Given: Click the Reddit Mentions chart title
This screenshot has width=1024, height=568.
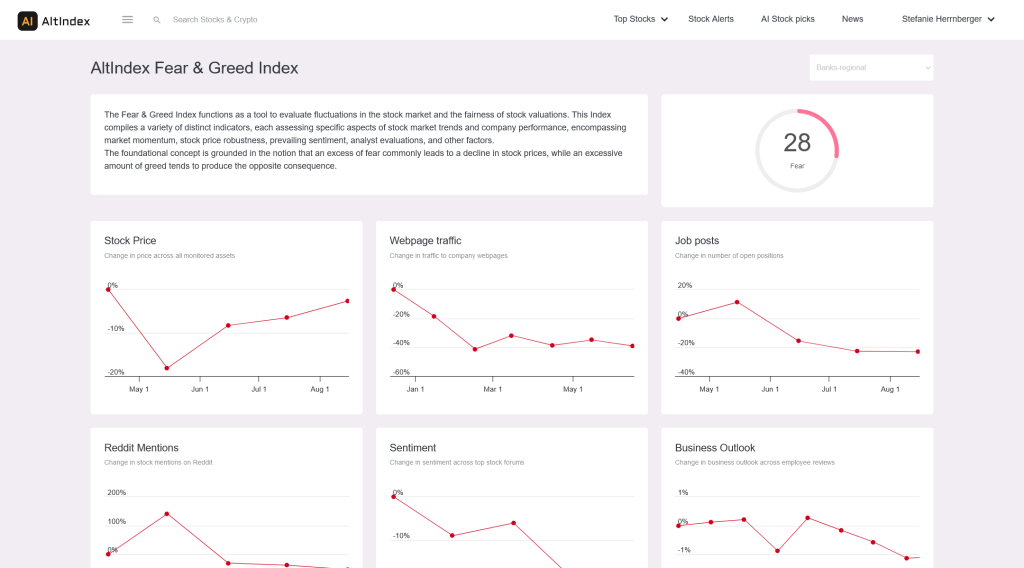Looking at the screenshot, I should [141, 447].
